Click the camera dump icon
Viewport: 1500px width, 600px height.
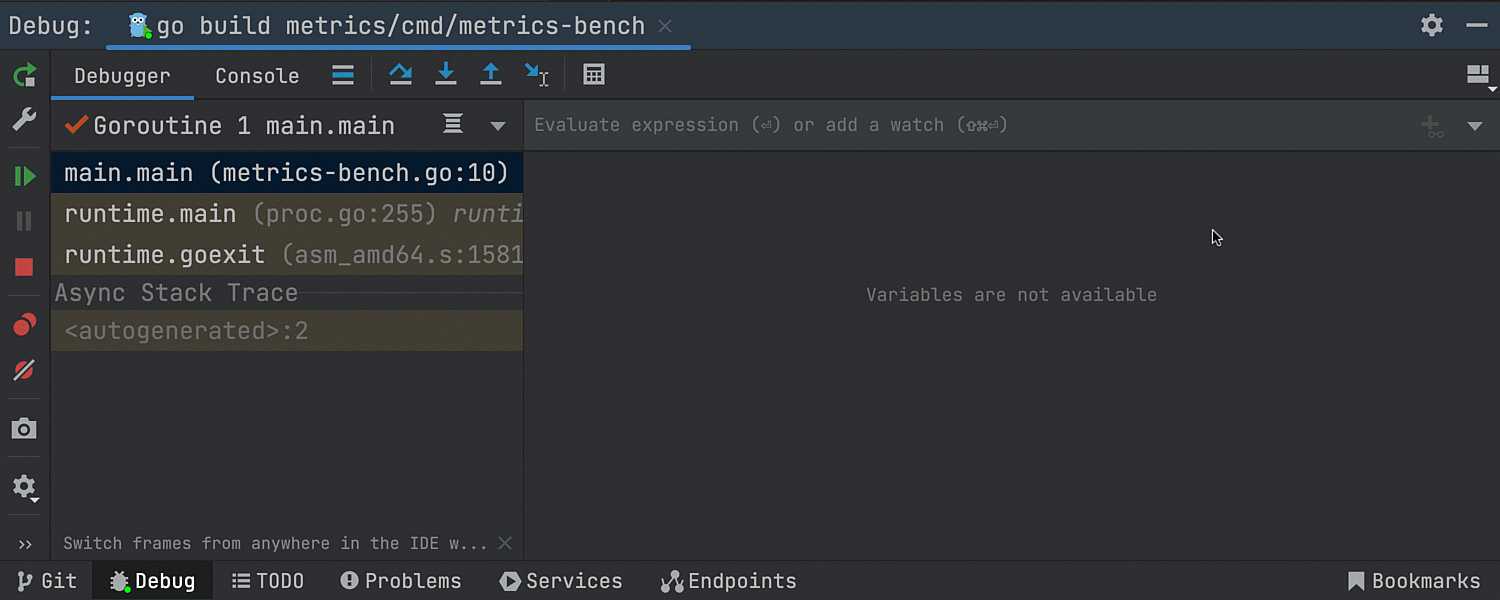pos(24,429)
